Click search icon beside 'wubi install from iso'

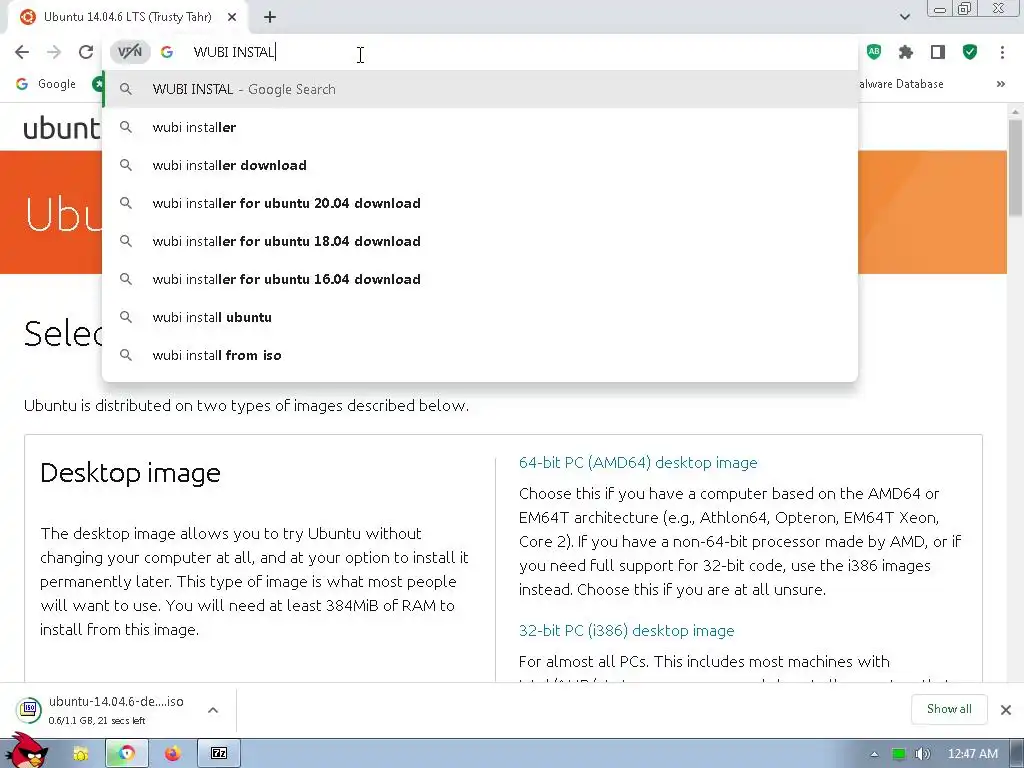(126, 355)
